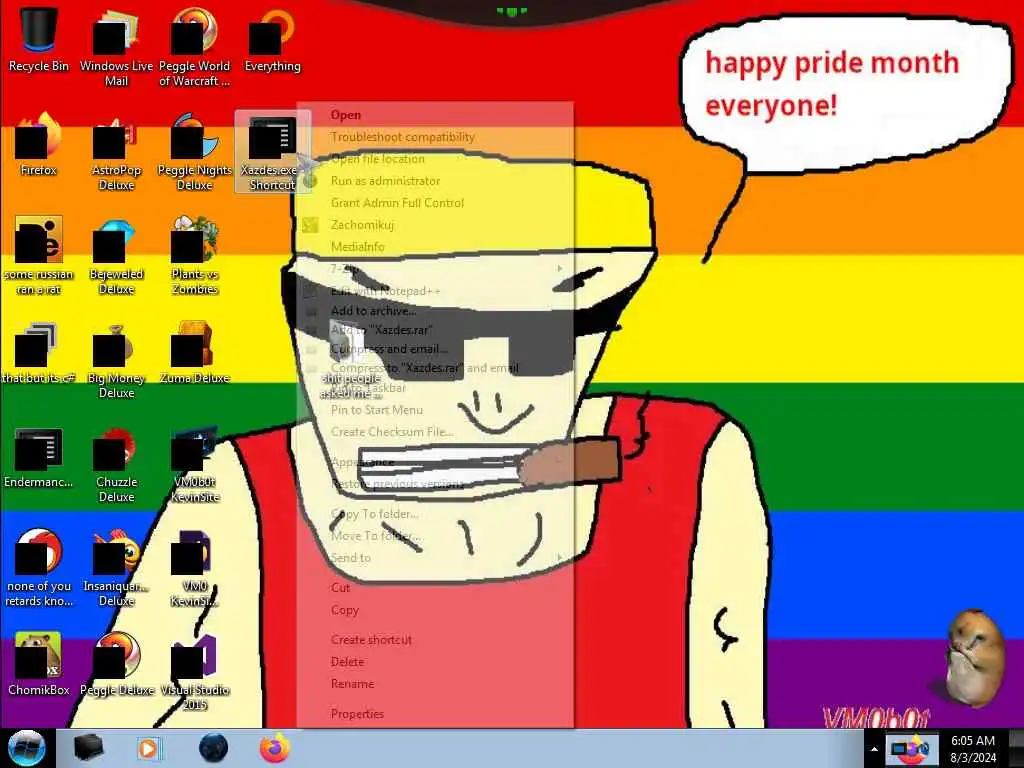Expand the Send to submenu
Viewport: 1024px width, 768px height.
click(435, 558)
